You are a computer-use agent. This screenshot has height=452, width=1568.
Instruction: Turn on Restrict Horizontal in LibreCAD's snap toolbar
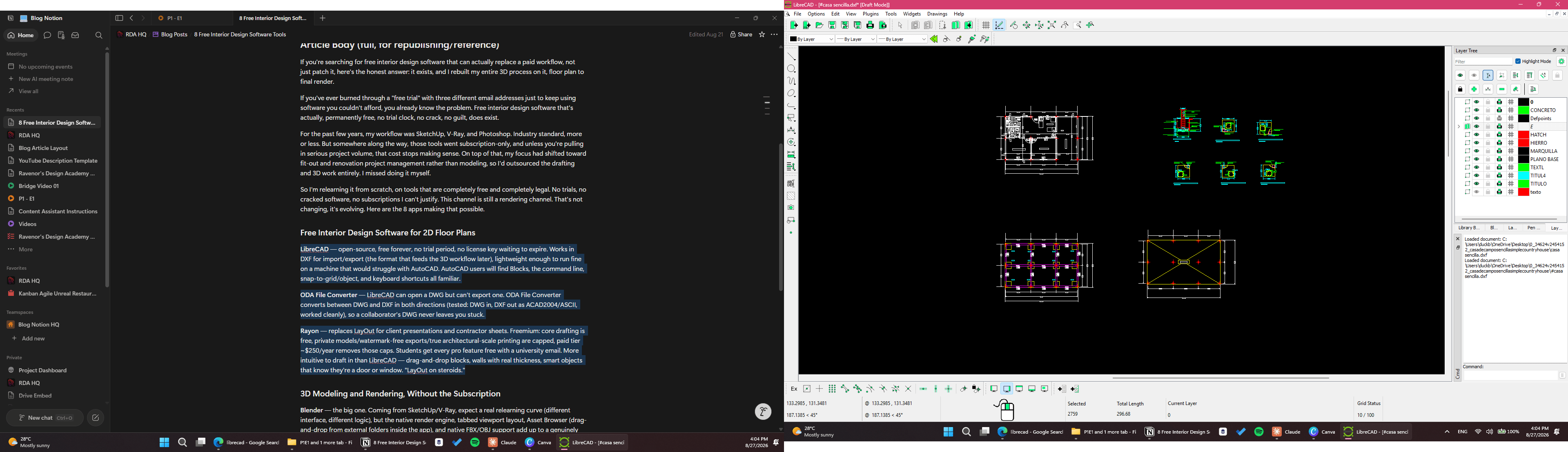coord(923,389)
